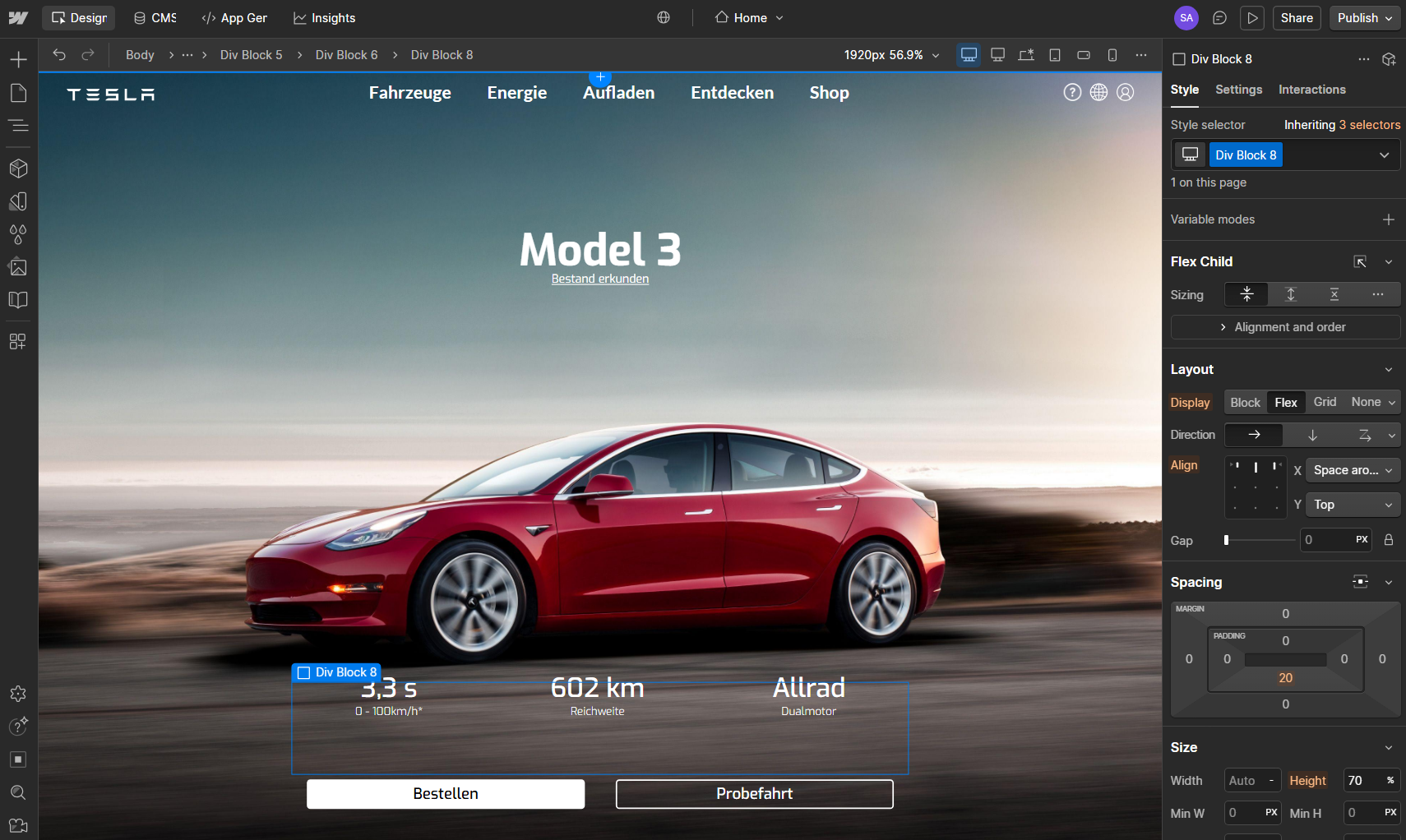The image size is (1406, 840).
Task: Click the Height value input field
Action: click(1361, 781)
